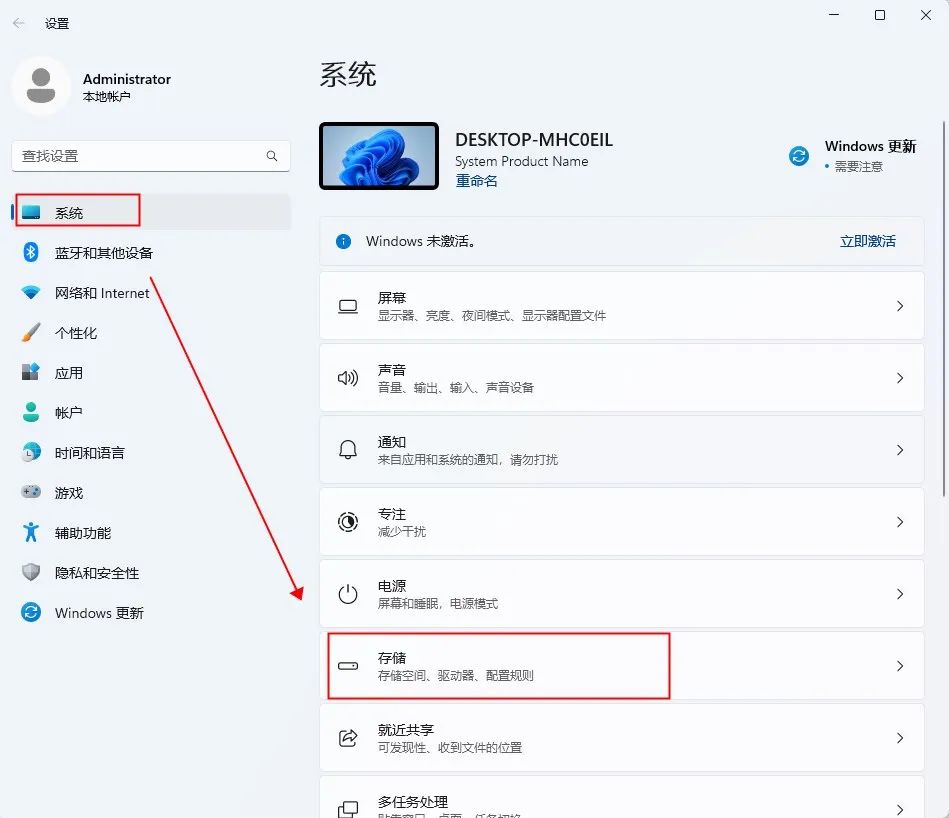Viewport: 949px width, 818px height.
Task: Click 立即激活 to activate Windows
Action: tap(867, 241)
